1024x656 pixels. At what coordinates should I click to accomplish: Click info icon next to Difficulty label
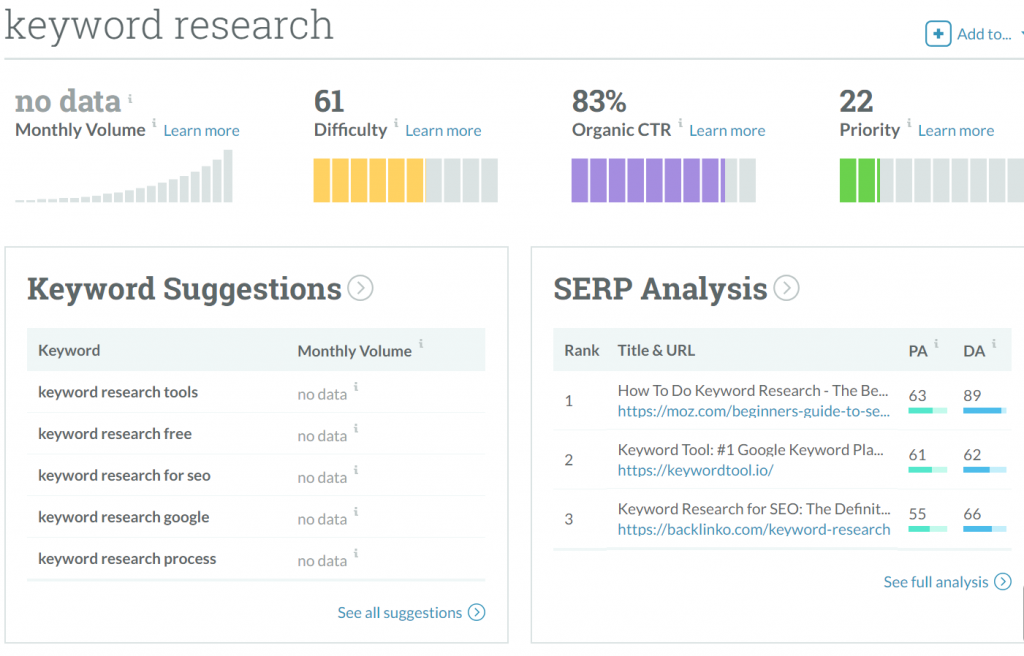coord(396,124)
